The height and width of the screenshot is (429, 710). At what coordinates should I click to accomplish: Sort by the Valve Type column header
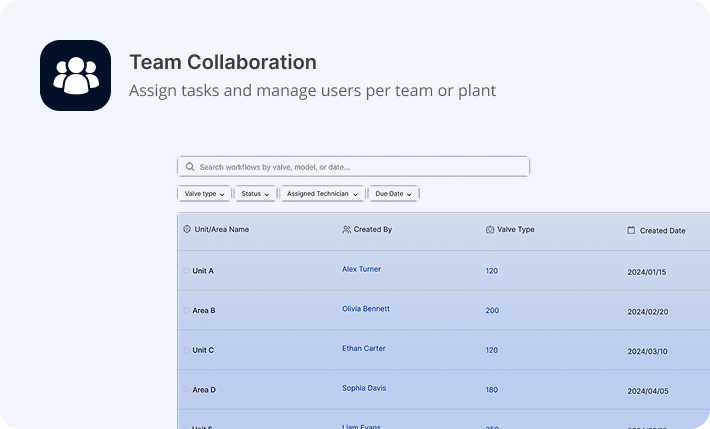[x=516, y=230]
